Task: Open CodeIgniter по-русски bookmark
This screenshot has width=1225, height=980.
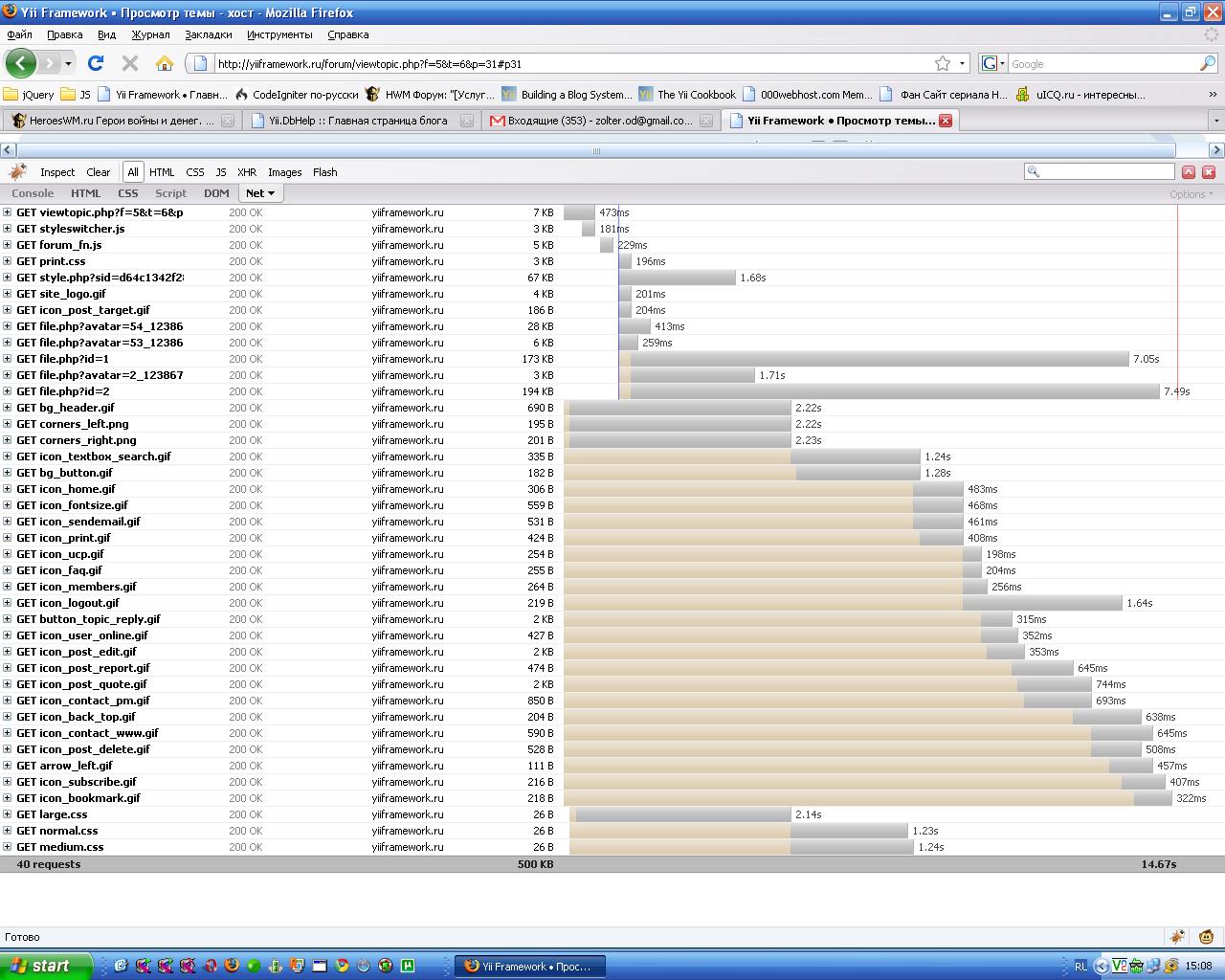Action: coord(297,95)
